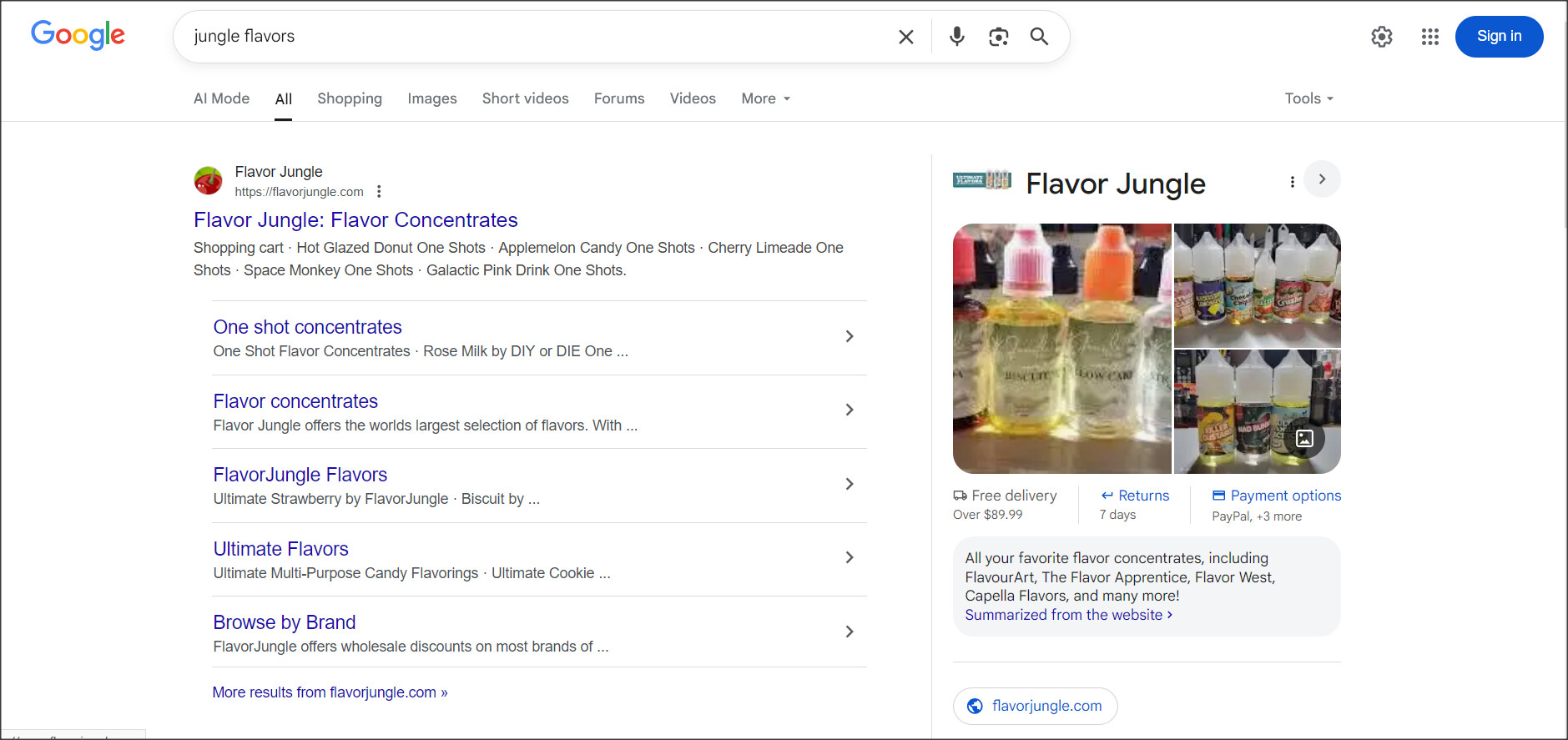Image resolution: width=1568 pixels, height=740 pixels.
Task: Click Flavor Jungle site favicon
Action: click(x=208, y=180)
